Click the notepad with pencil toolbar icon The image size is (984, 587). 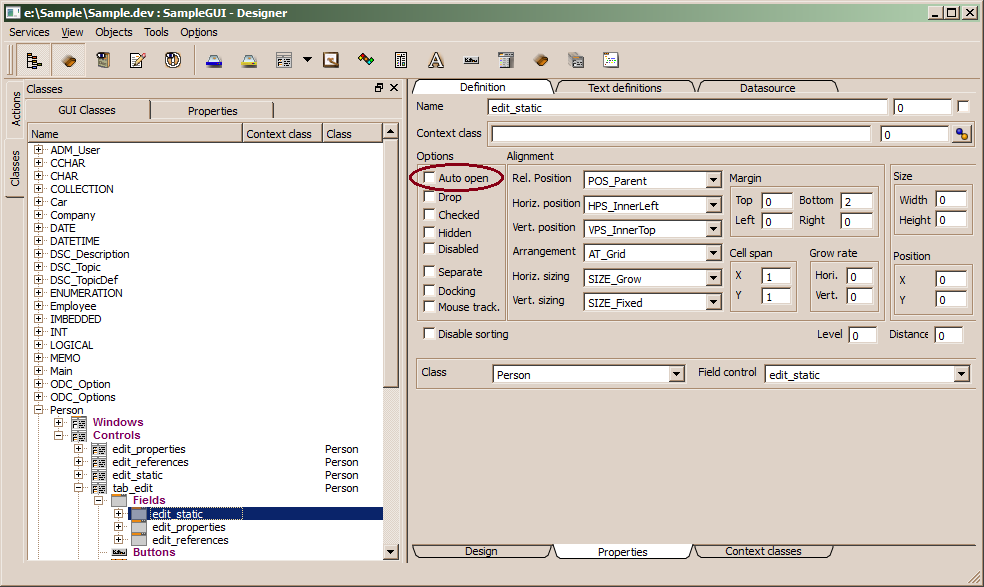(x=137, y=60)
